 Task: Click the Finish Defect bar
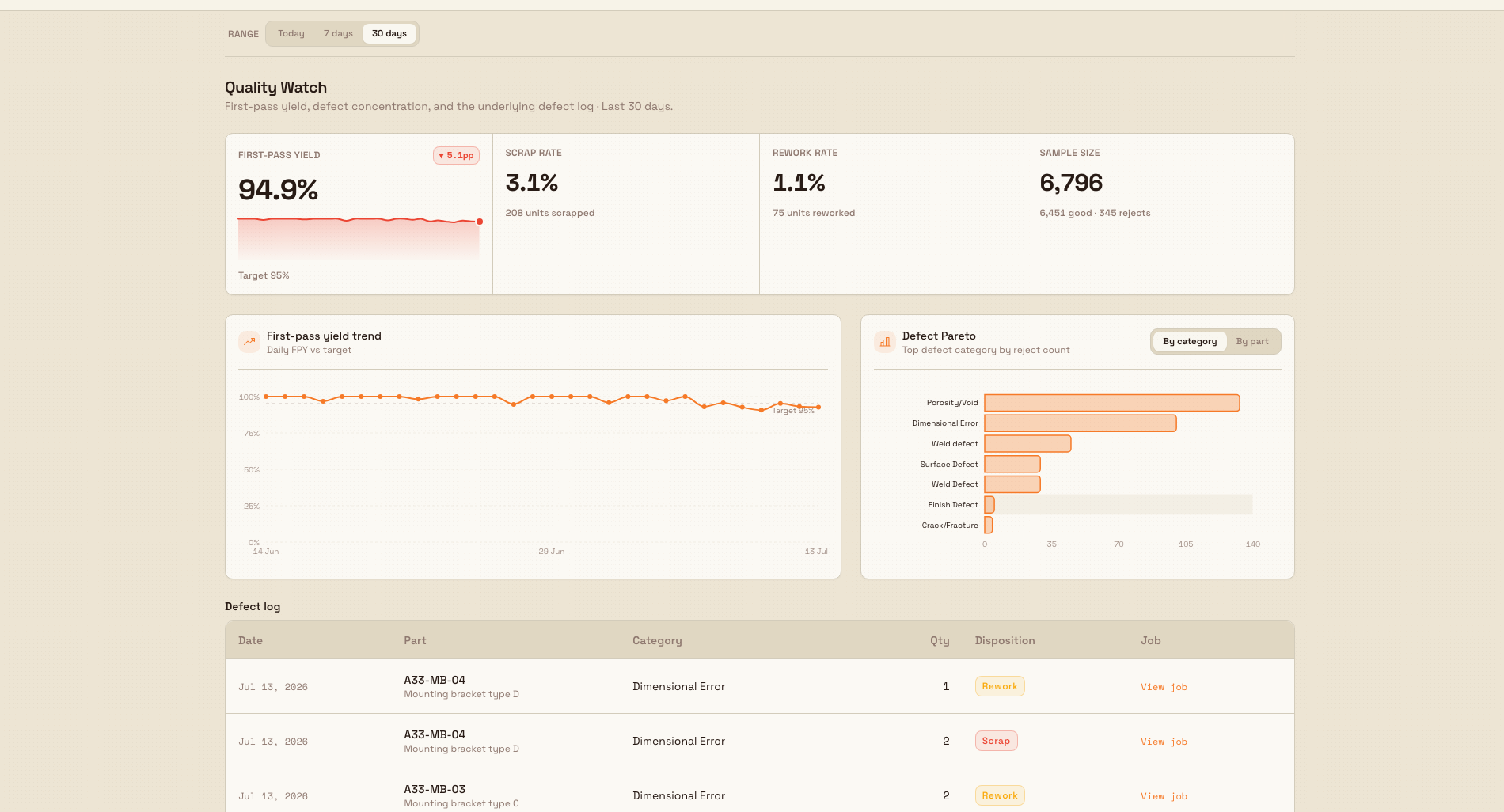tap(989, 505)
